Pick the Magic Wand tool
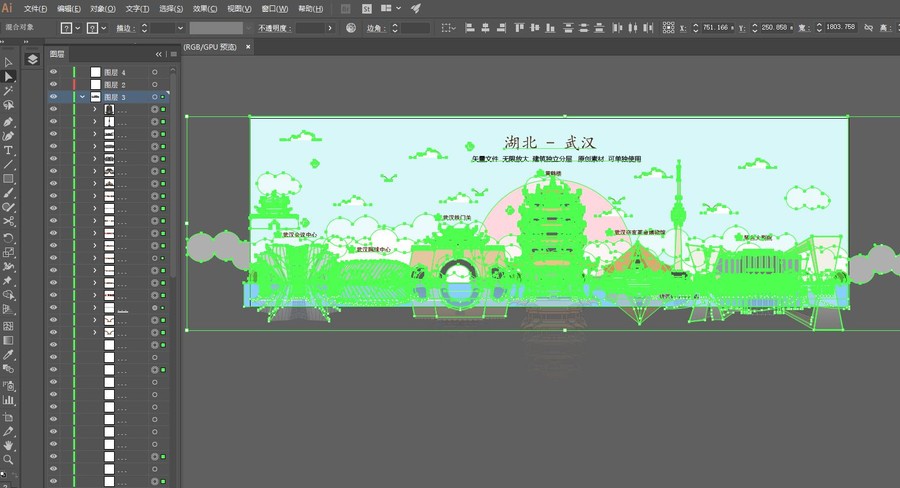 coord(8,91)
